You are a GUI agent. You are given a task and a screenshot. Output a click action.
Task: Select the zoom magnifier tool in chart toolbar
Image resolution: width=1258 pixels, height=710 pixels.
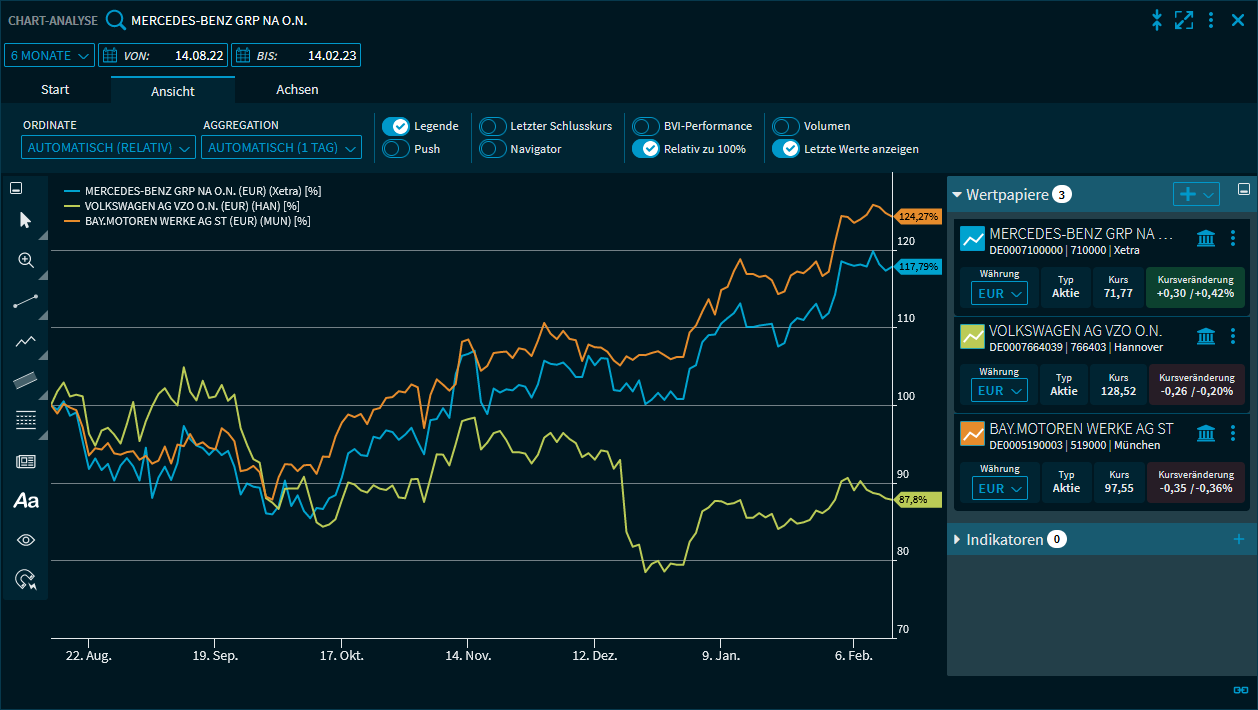[26, 260]
